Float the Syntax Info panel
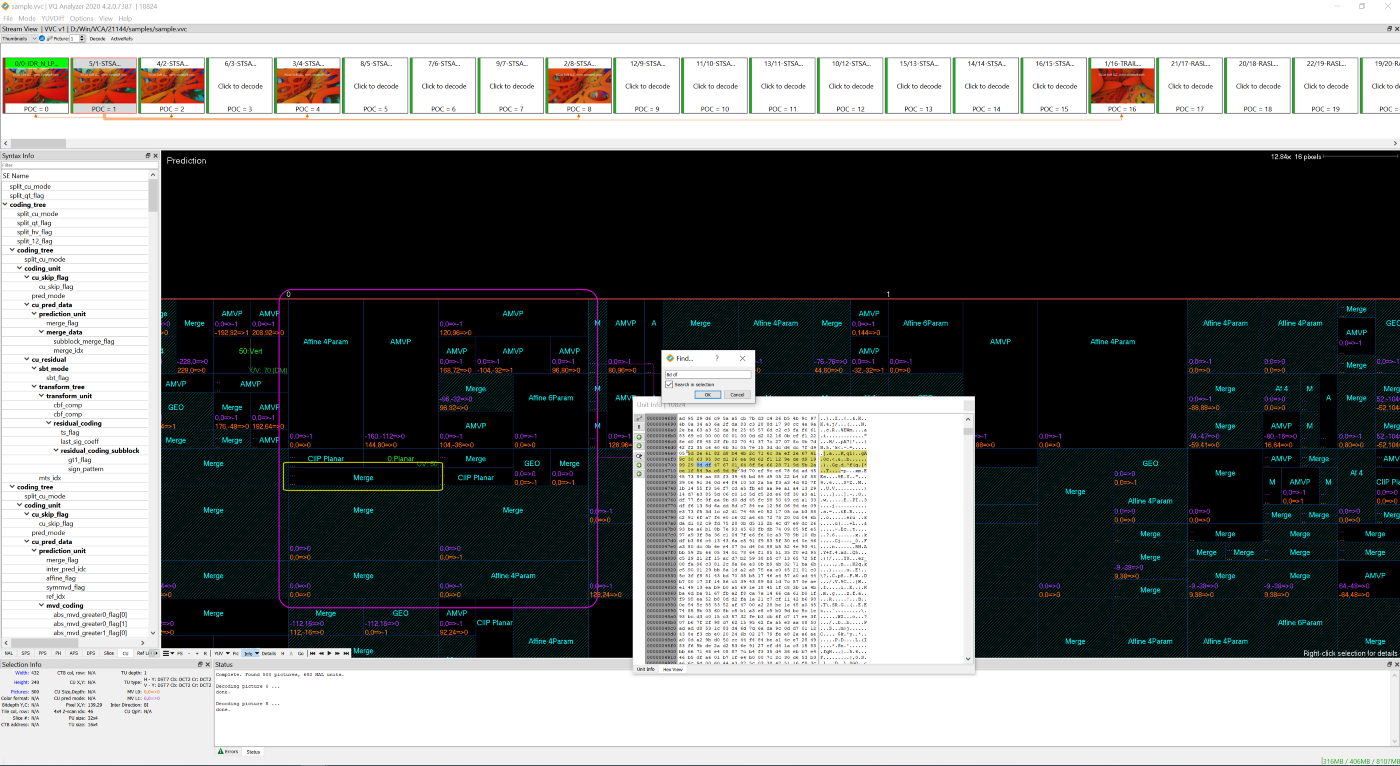Screen dimensions: 1400x766 148,156
